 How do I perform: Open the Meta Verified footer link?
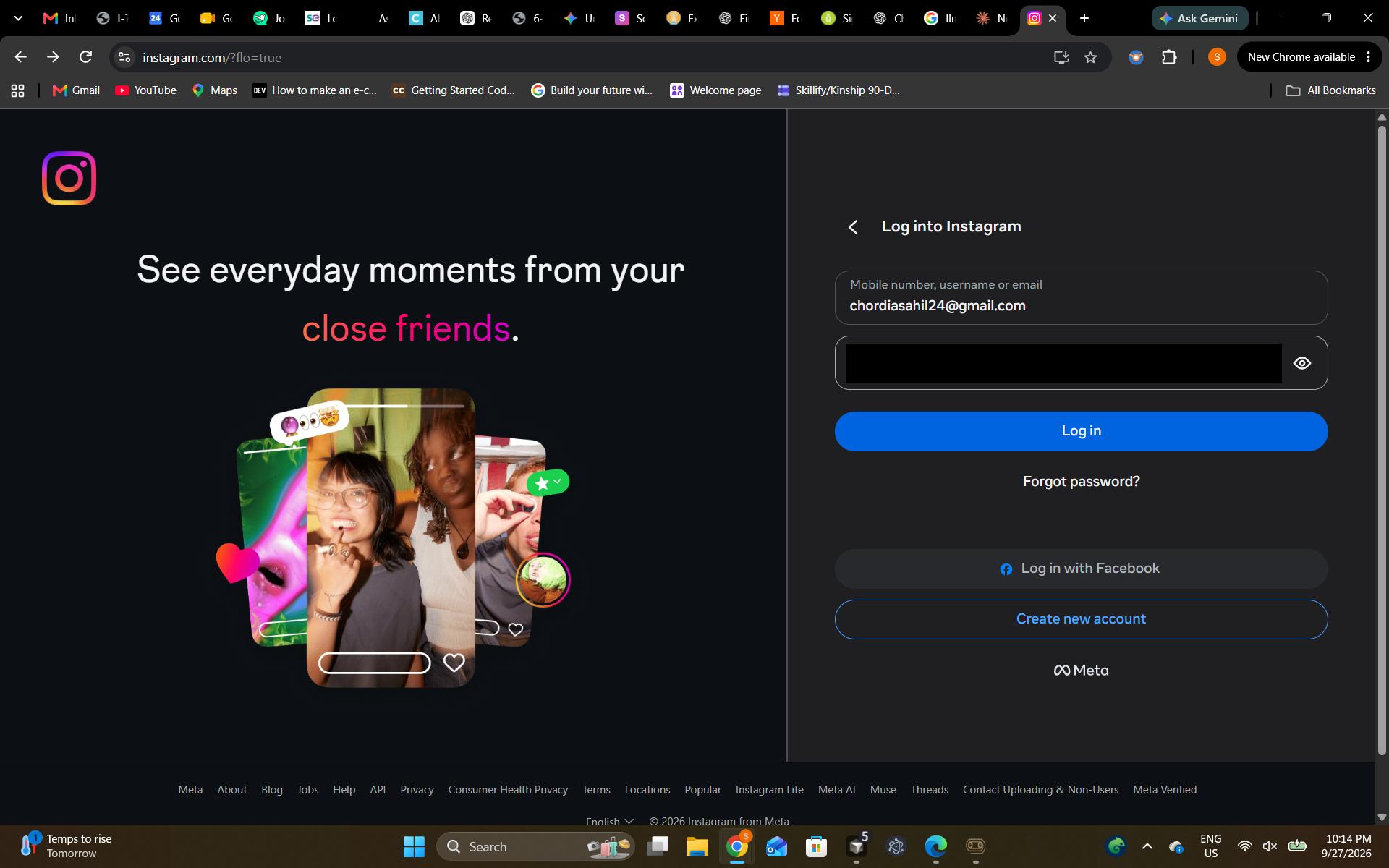[x=1164, y=790]
